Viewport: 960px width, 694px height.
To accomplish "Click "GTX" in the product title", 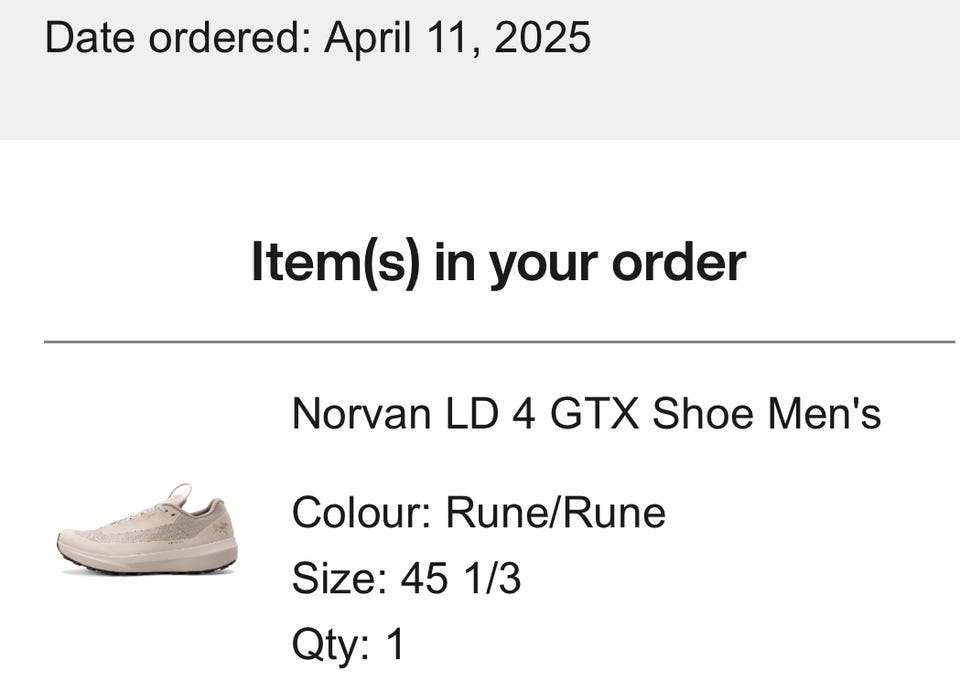I will [x=593, y=413].
